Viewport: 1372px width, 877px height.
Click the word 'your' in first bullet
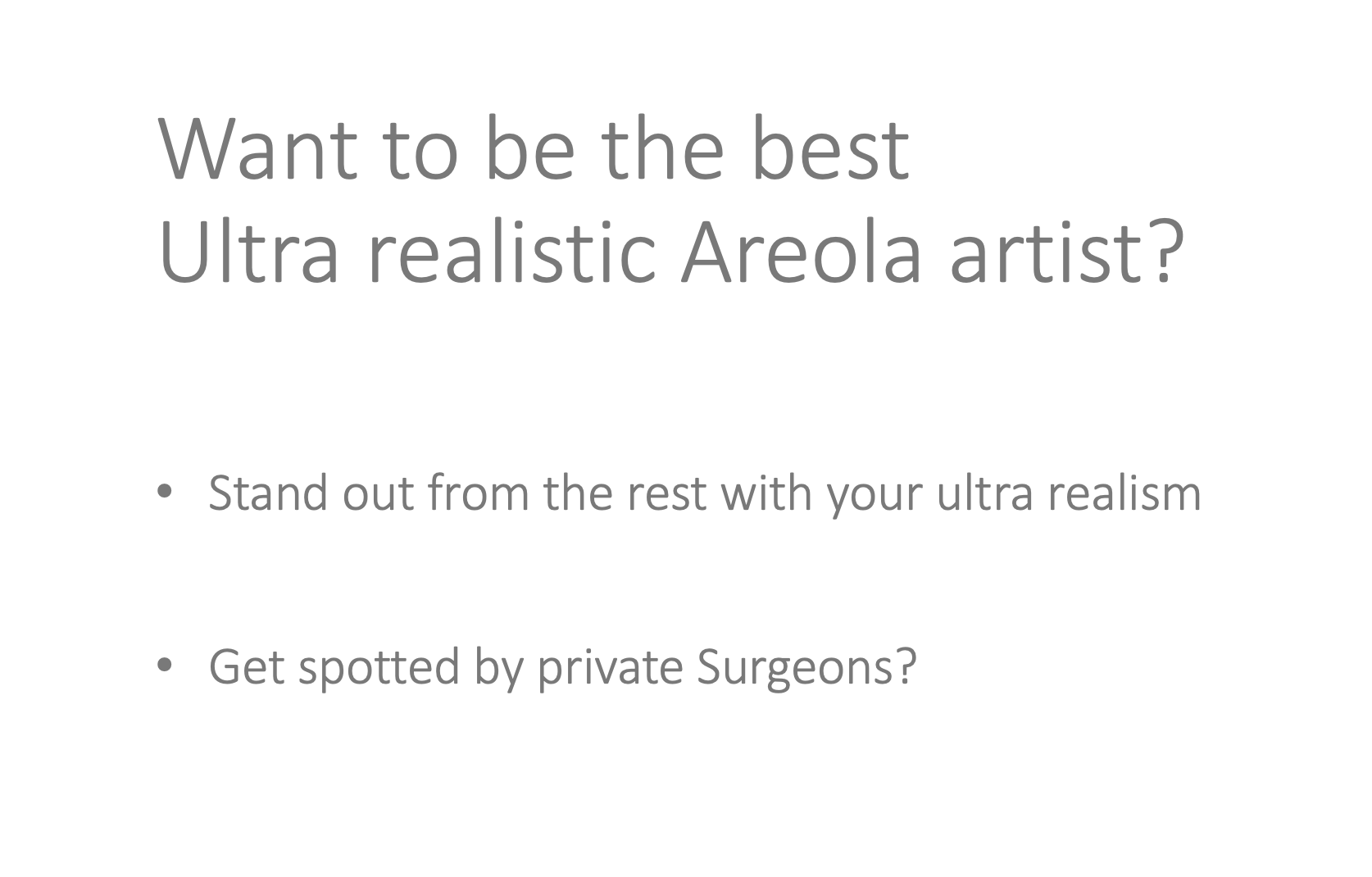tap(875, 498)
